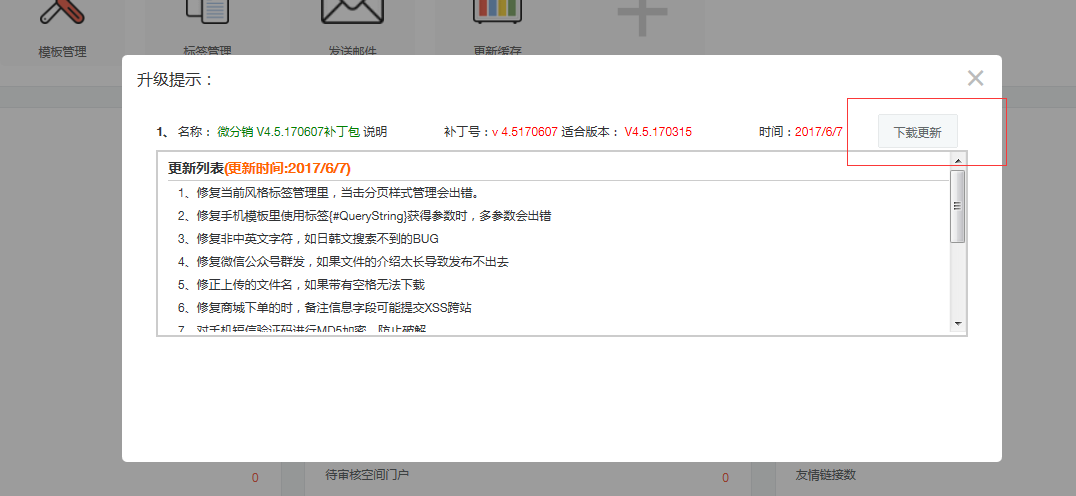
Task: Click the 升级提示 dialog title
Action: (x=176, y=80)
